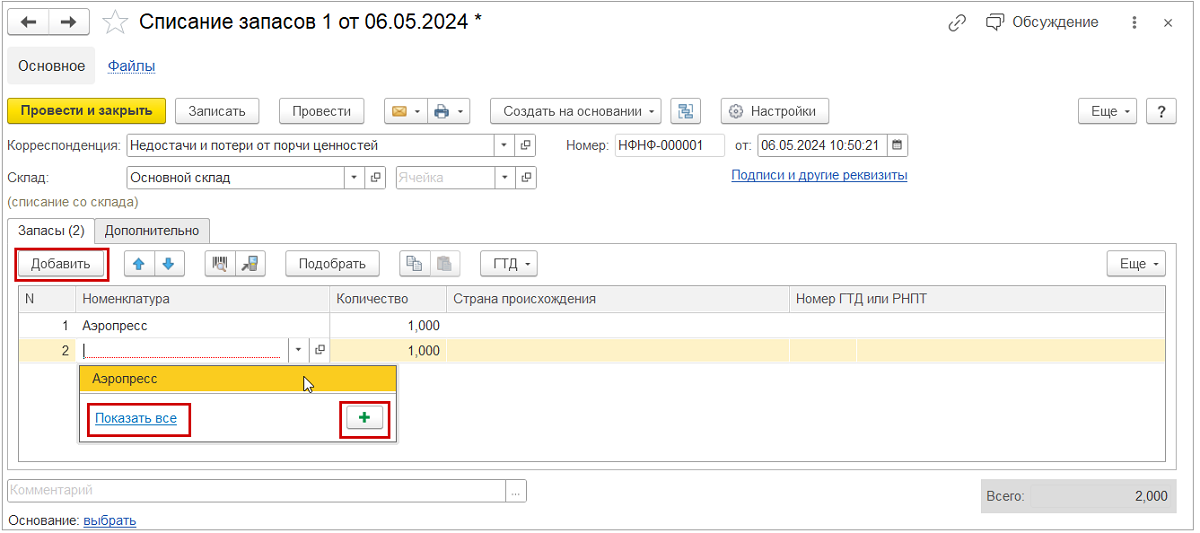Click the barcode scan icon
Image resolution: width=1200 pixels, height=533 pixels.
point(220,264)
